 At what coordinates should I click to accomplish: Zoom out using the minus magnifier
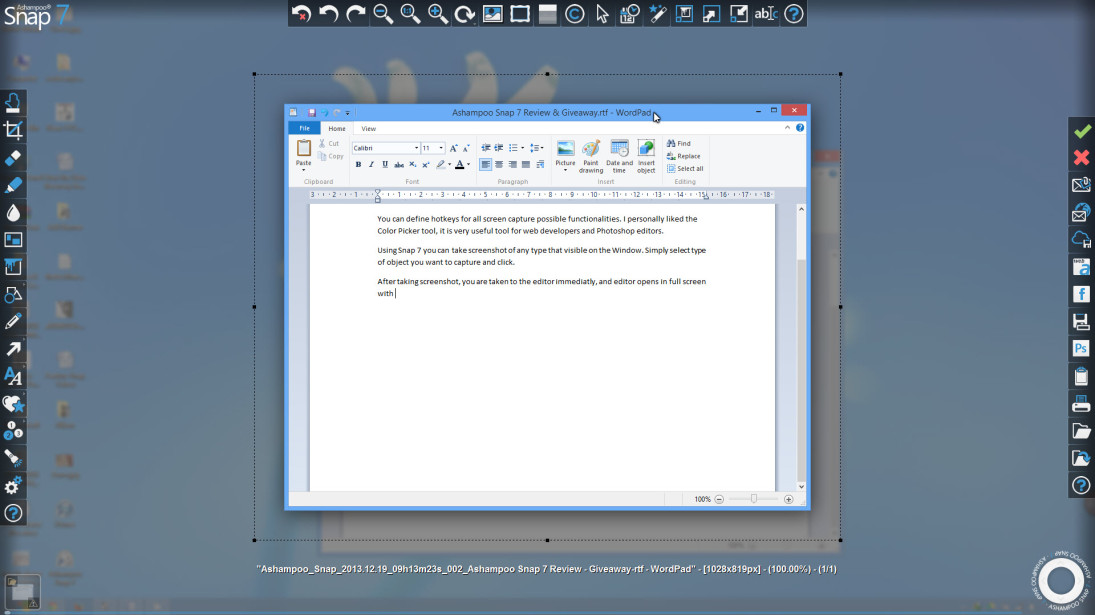point(383,14)
